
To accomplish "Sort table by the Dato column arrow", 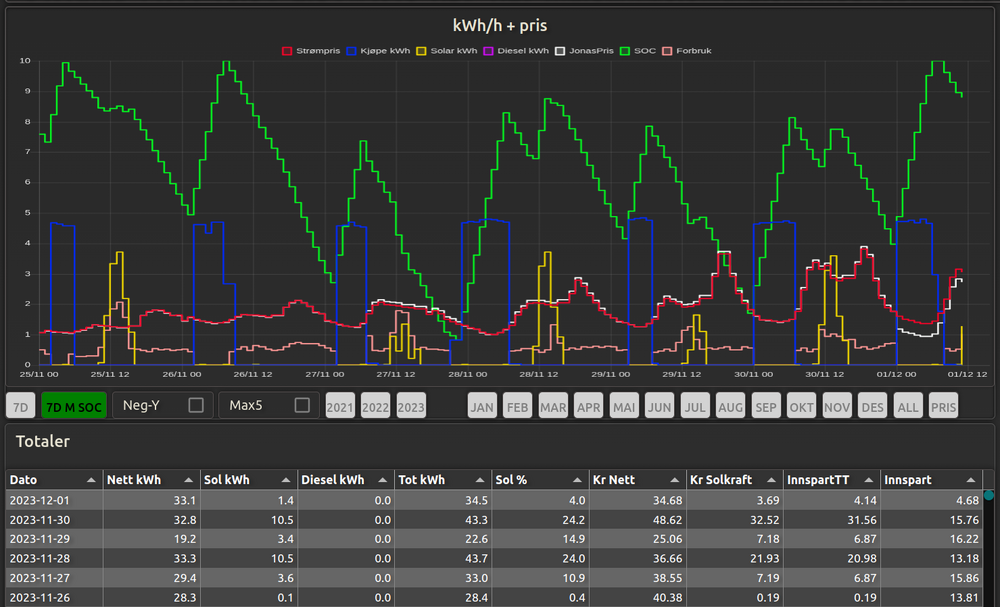I will (x=92, y=481).
